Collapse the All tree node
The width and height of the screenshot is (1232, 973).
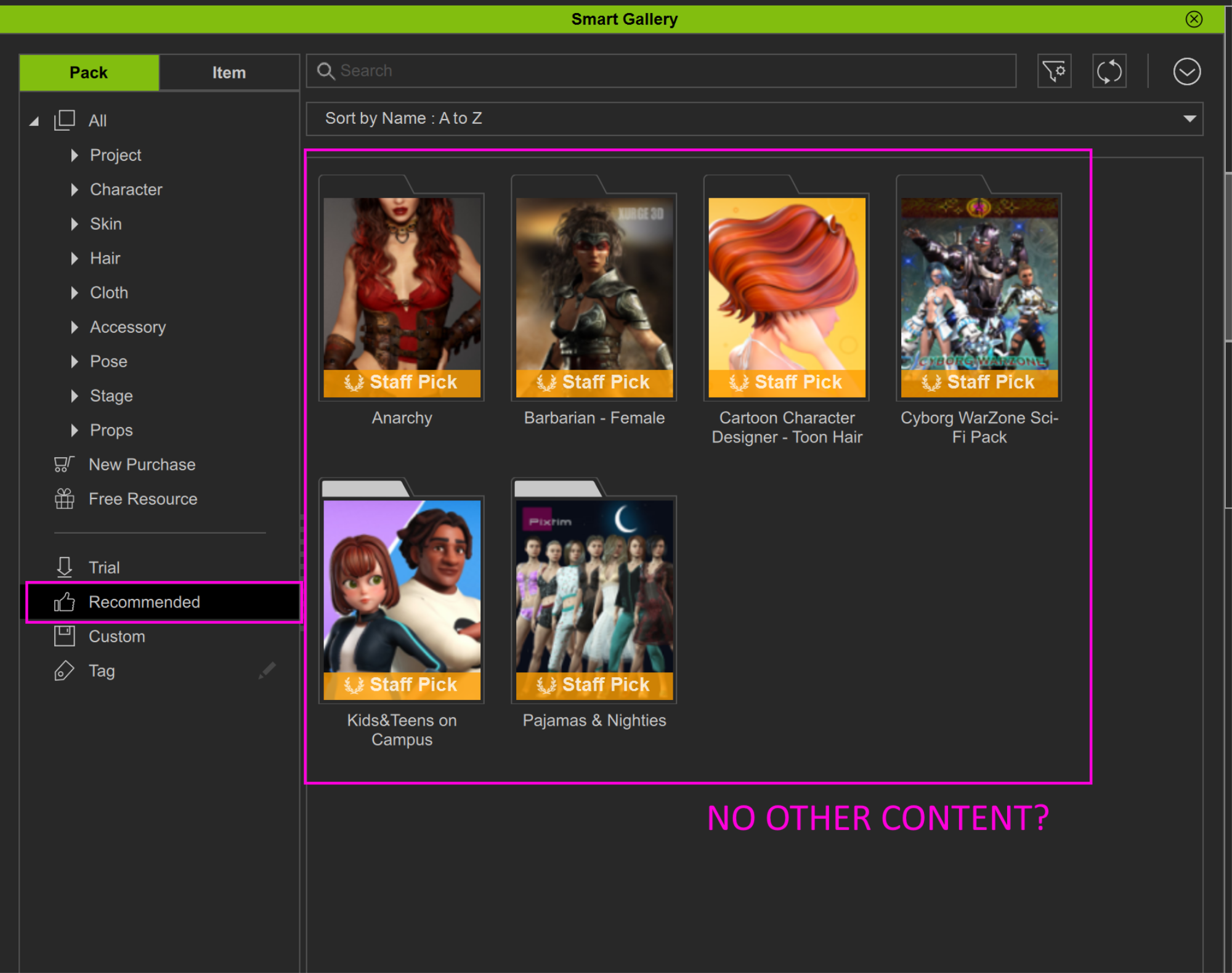tap(34, 121)
